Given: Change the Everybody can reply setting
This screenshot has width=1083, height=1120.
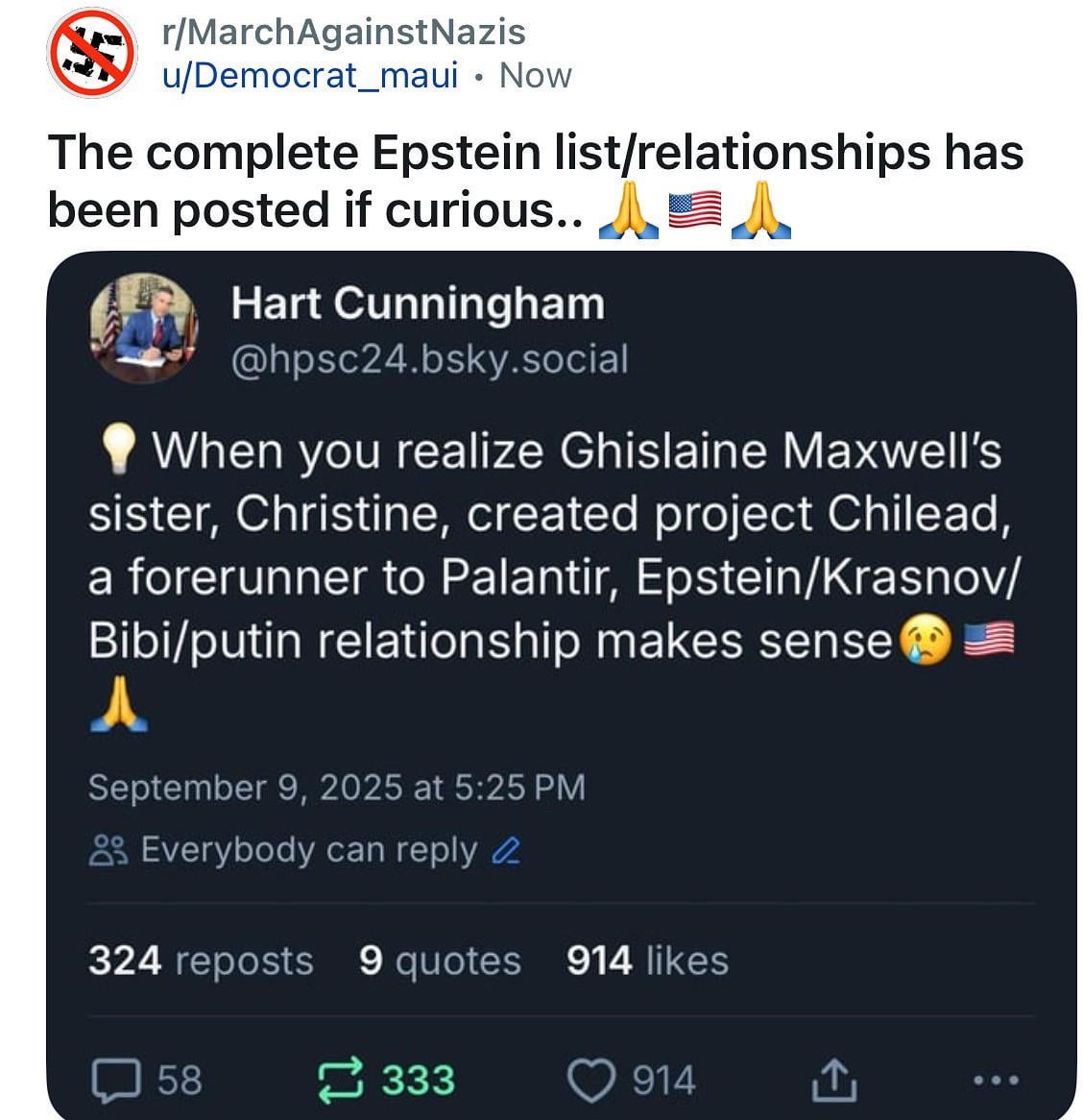Looking at the screenshot, I should pos(305,850).
